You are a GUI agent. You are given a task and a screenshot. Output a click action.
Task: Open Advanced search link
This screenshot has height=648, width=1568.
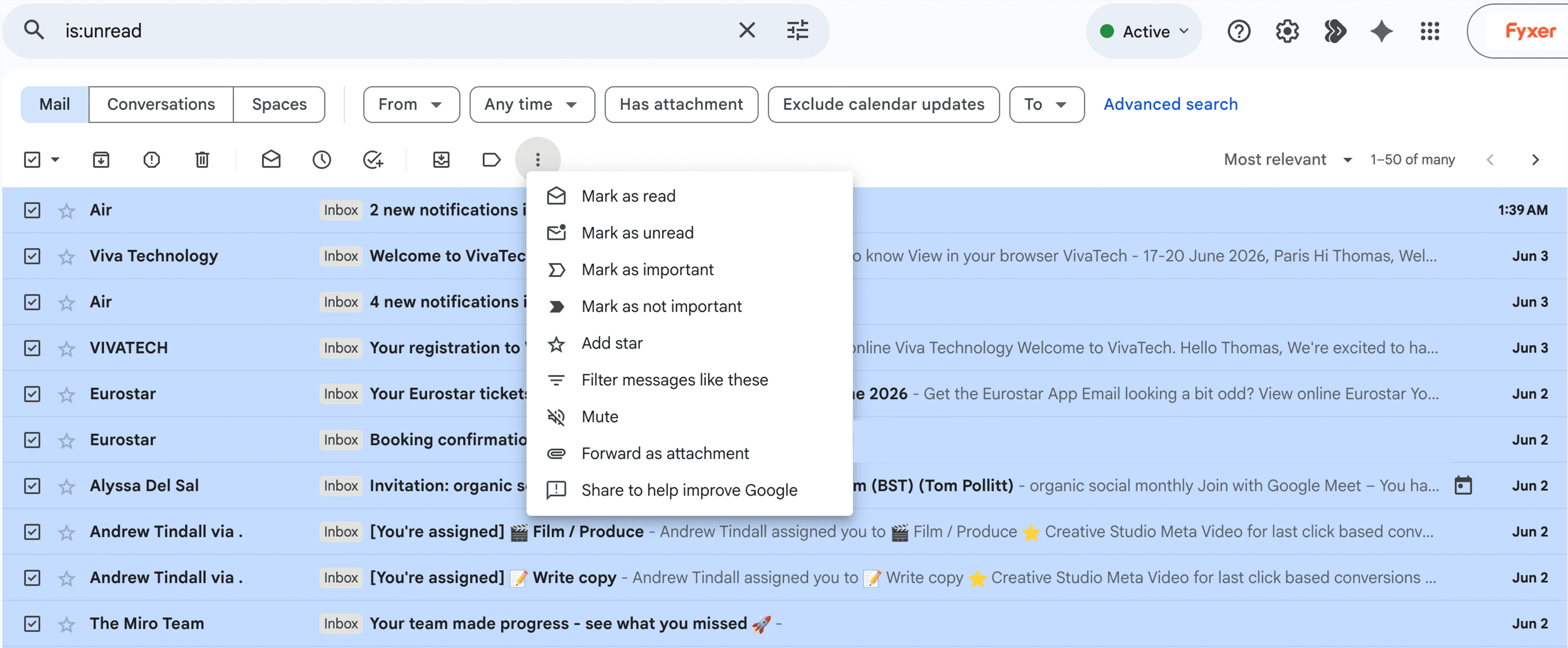pos(1170,104)
